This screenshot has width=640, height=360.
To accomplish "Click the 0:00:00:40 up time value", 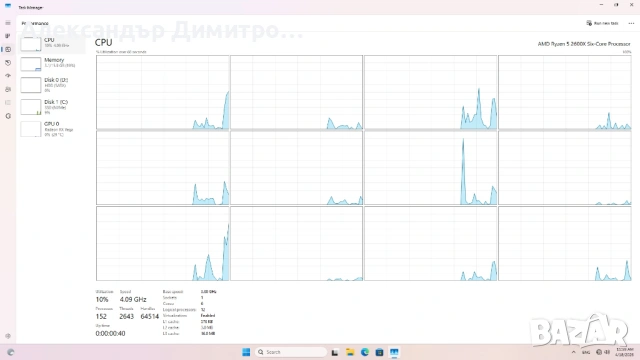I will pyautogui.click(x=110, y=333).
